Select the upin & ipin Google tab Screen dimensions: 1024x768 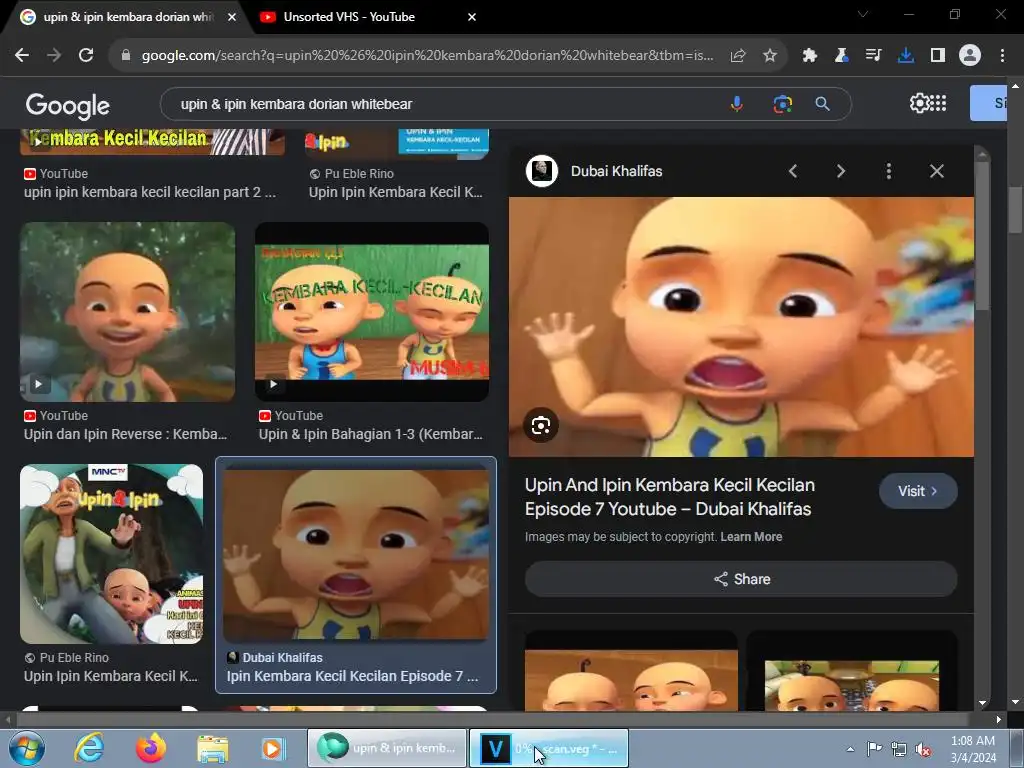128,17
